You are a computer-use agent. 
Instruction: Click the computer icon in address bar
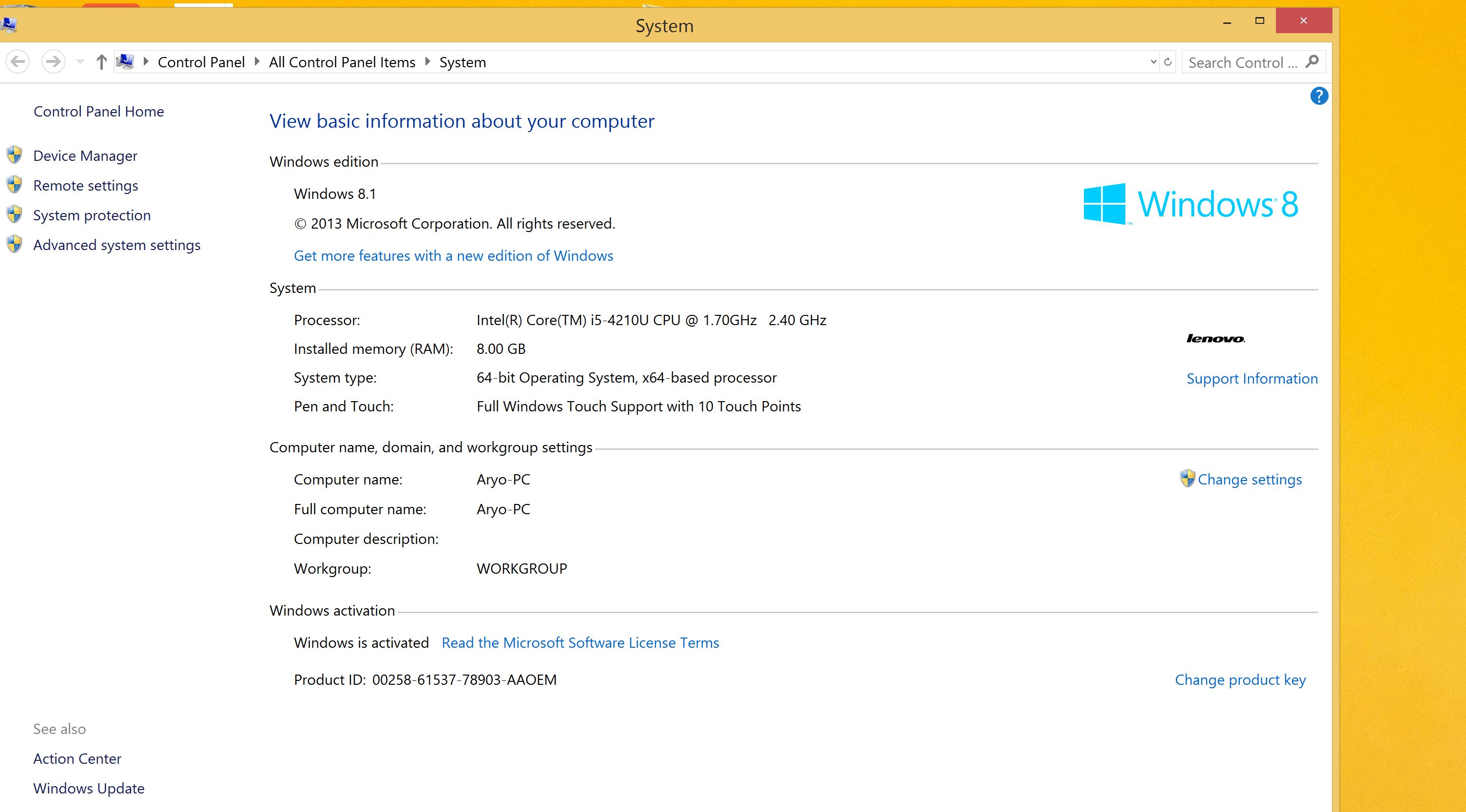[x=125, y=61]
